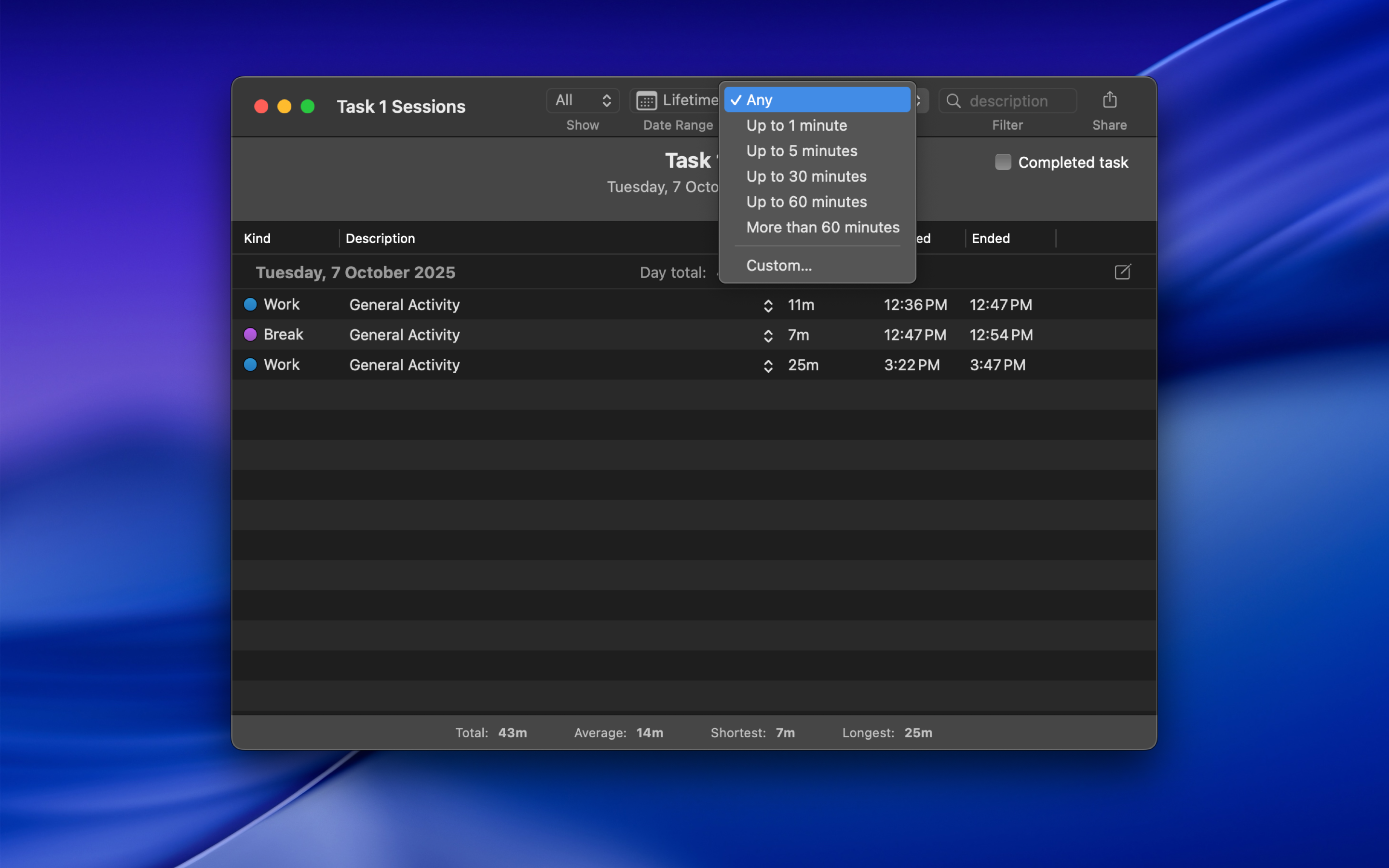Screen dimensions: 1389x868
Task: Open description stepper on 25m session
Action: (x=768, y=366)
